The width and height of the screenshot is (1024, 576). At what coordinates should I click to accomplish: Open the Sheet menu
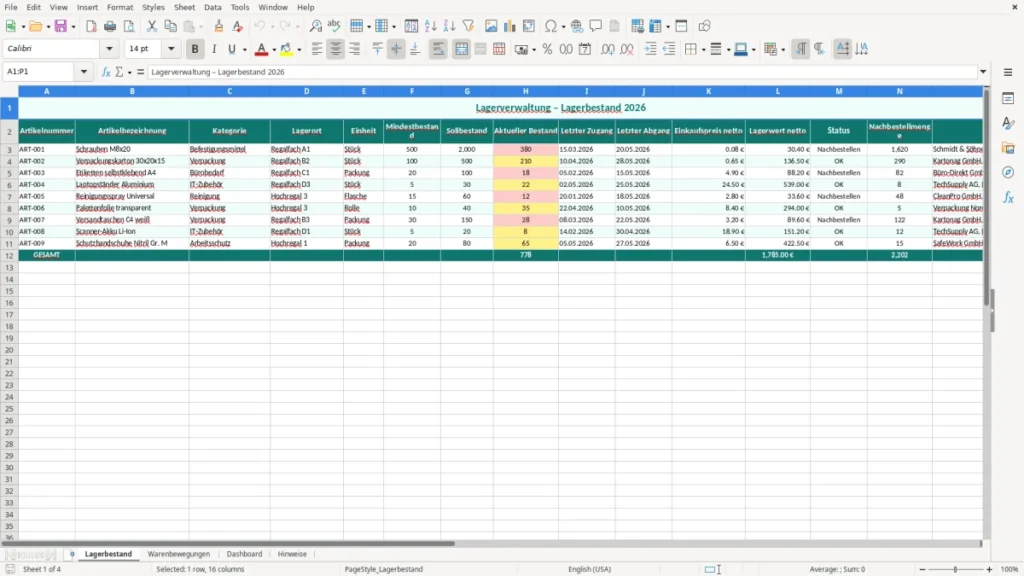[184, 7]
